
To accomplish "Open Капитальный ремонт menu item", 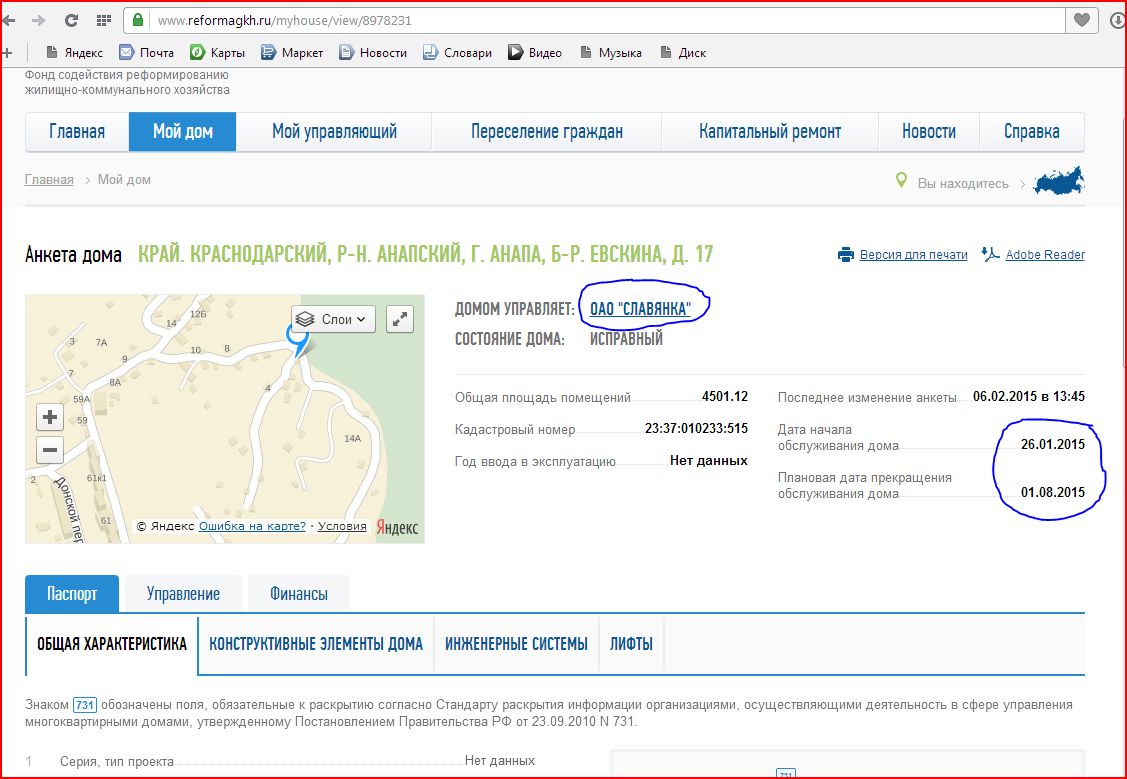I will pos(769,131).
